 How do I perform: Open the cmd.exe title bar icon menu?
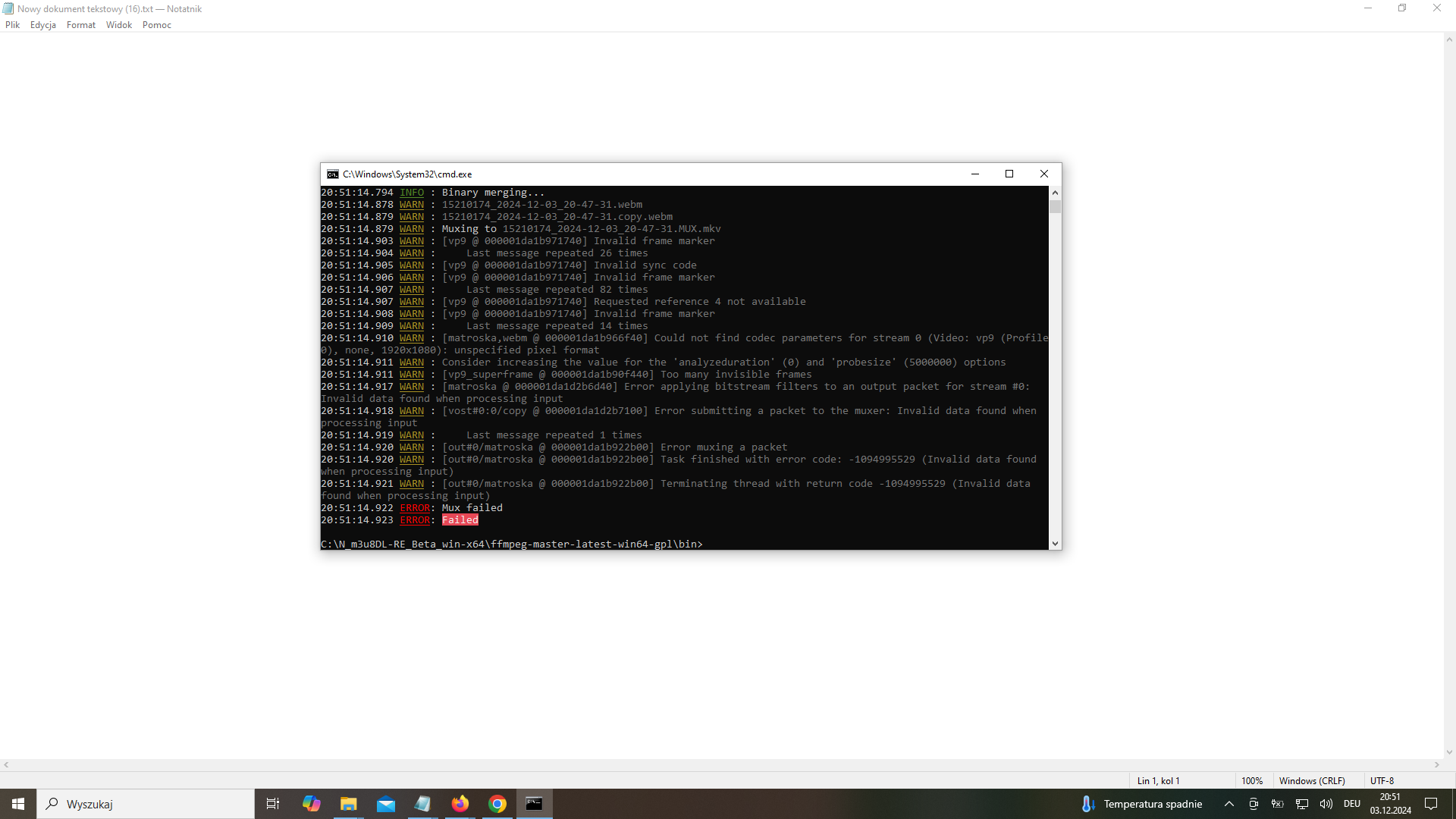[x=332, y=174]
